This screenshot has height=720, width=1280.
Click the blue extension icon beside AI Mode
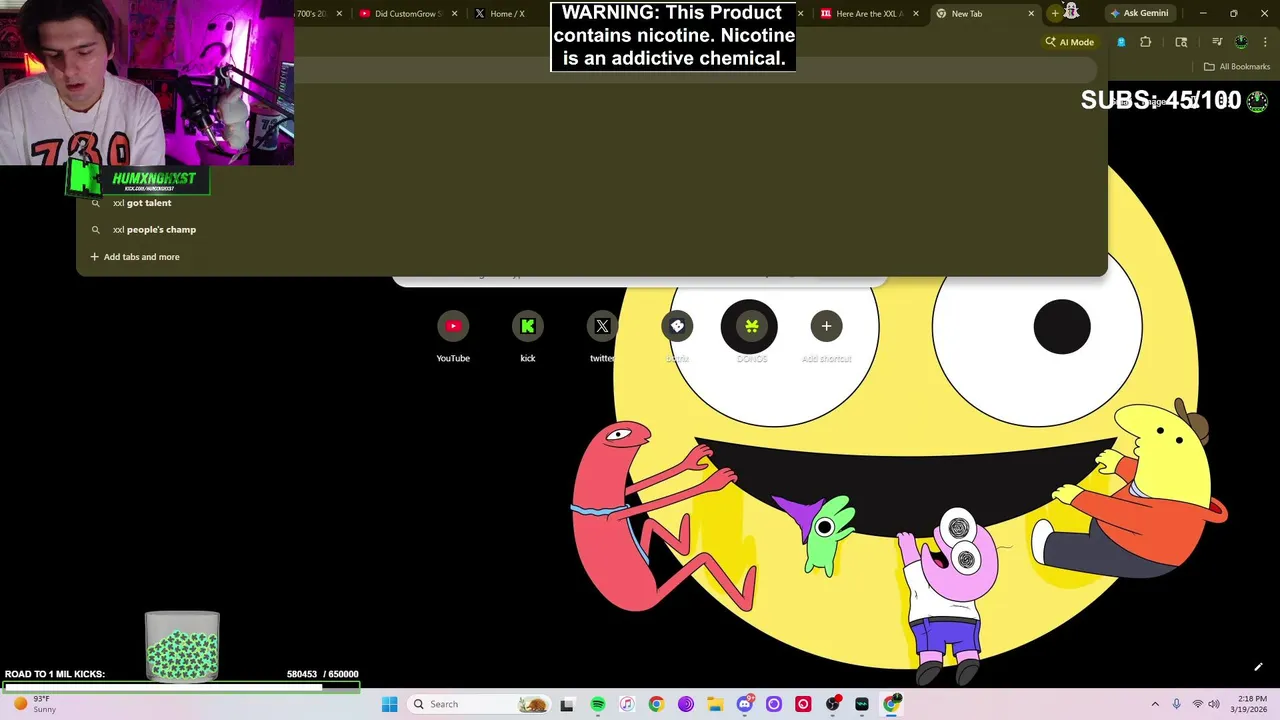pos(1121,42)
